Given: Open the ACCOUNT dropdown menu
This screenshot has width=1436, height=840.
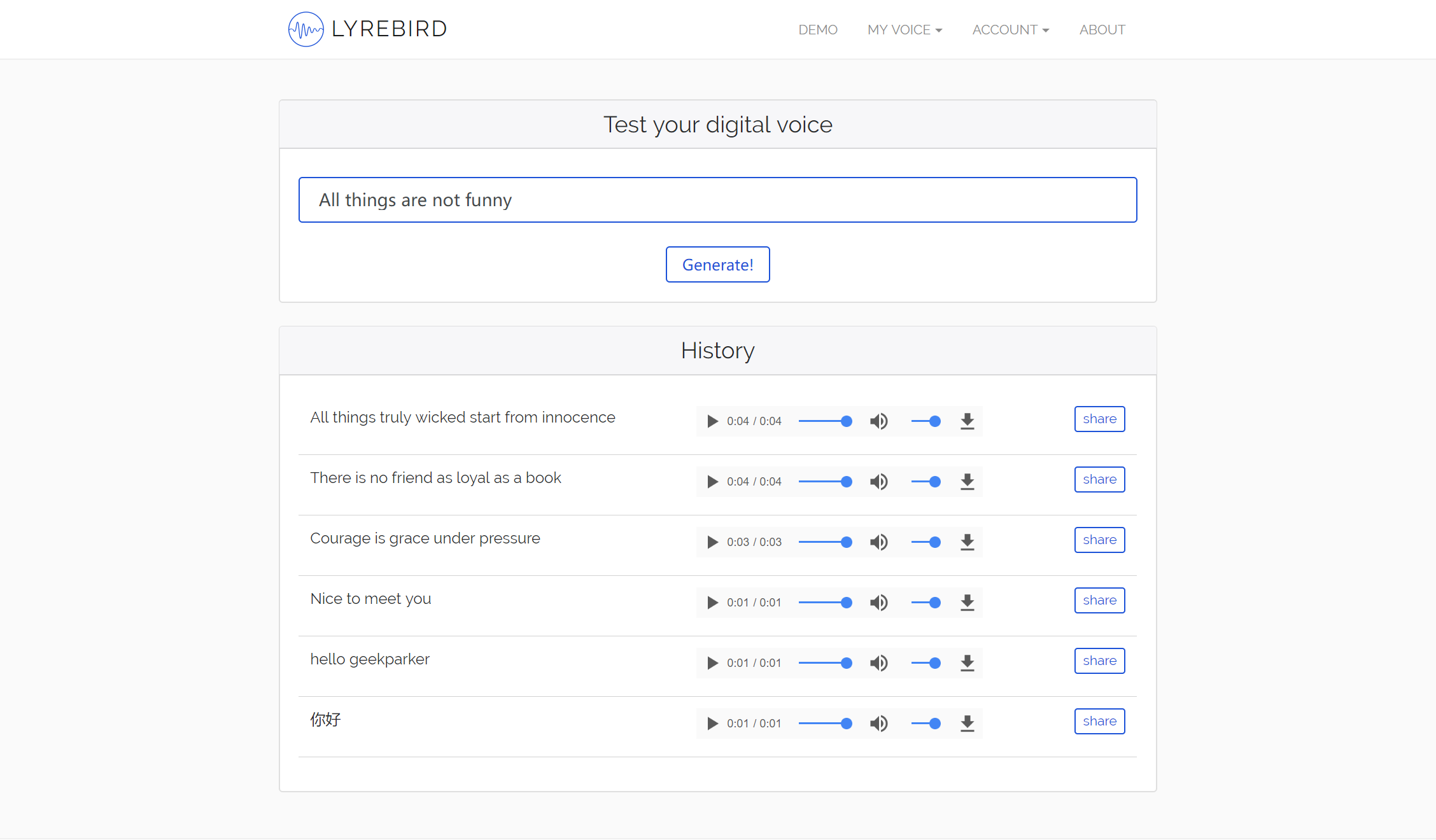Looking at the screenshot, I should point(1010,30).
